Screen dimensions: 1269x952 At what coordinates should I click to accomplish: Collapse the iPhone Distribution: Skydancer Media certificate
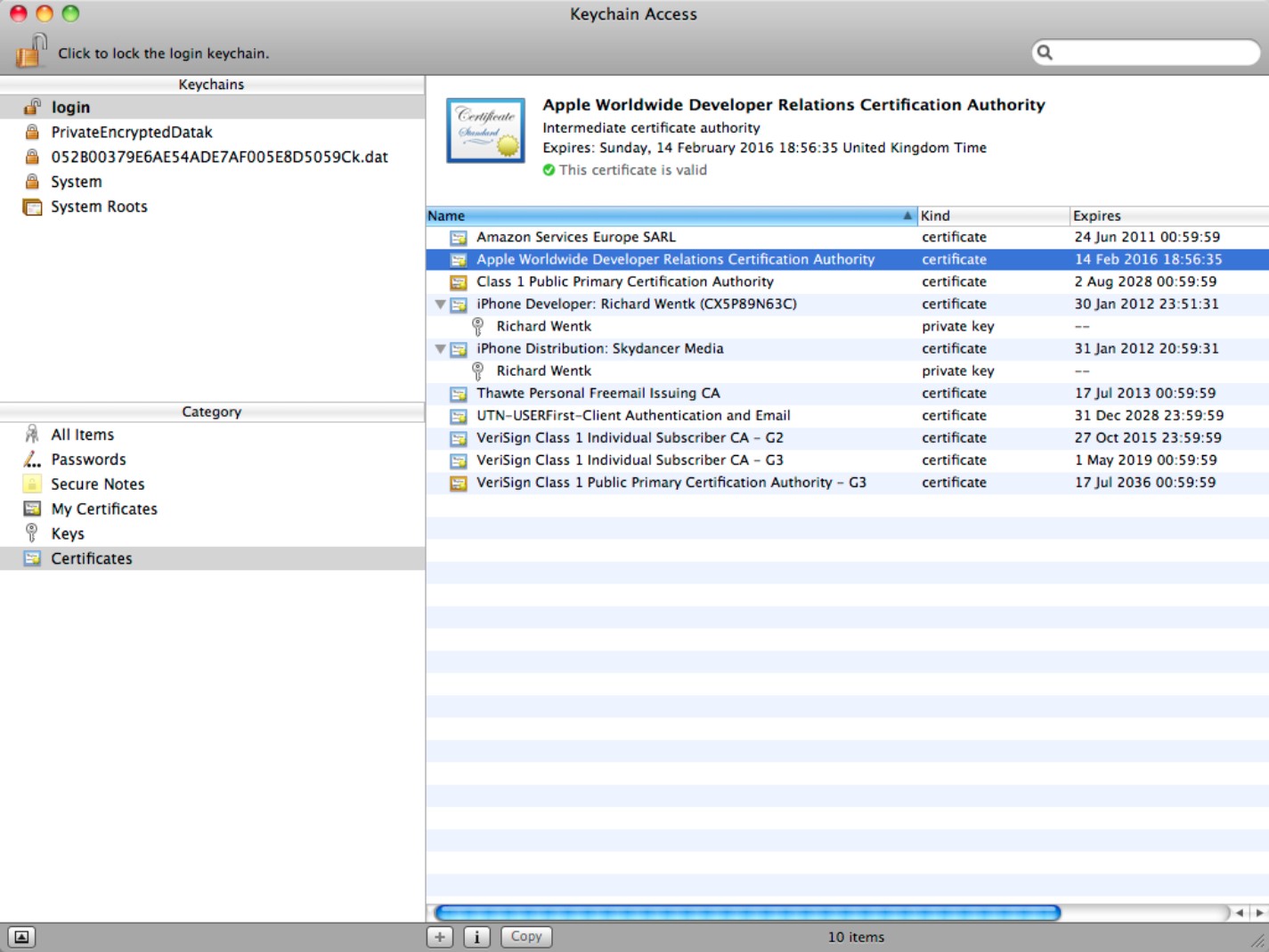tap(440, 349)
